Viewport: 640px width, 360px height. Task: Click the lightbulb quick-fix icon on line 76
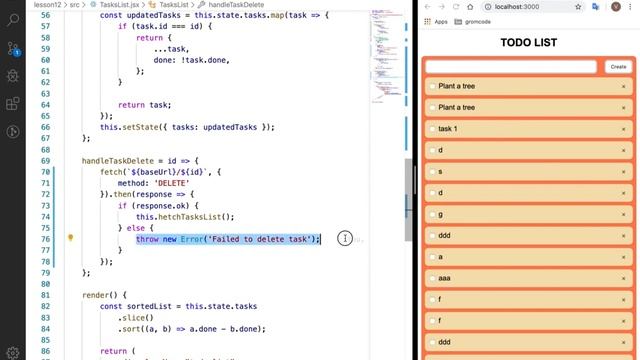70,238
